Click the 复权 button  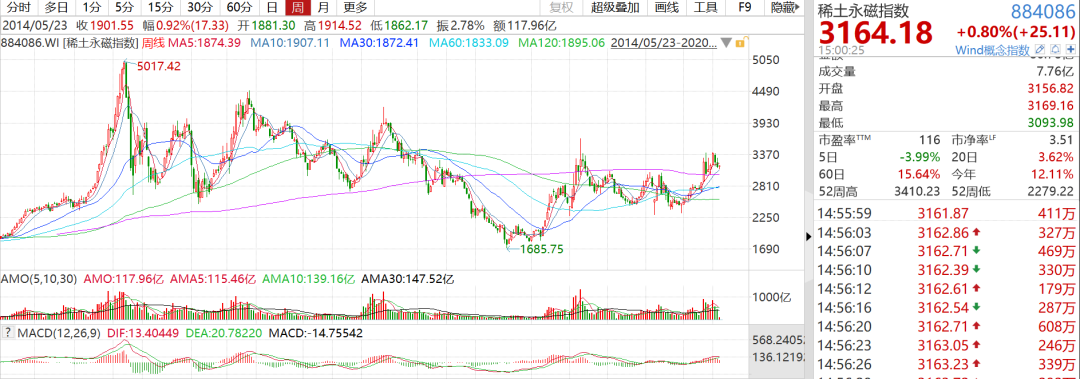pos(561,8)
